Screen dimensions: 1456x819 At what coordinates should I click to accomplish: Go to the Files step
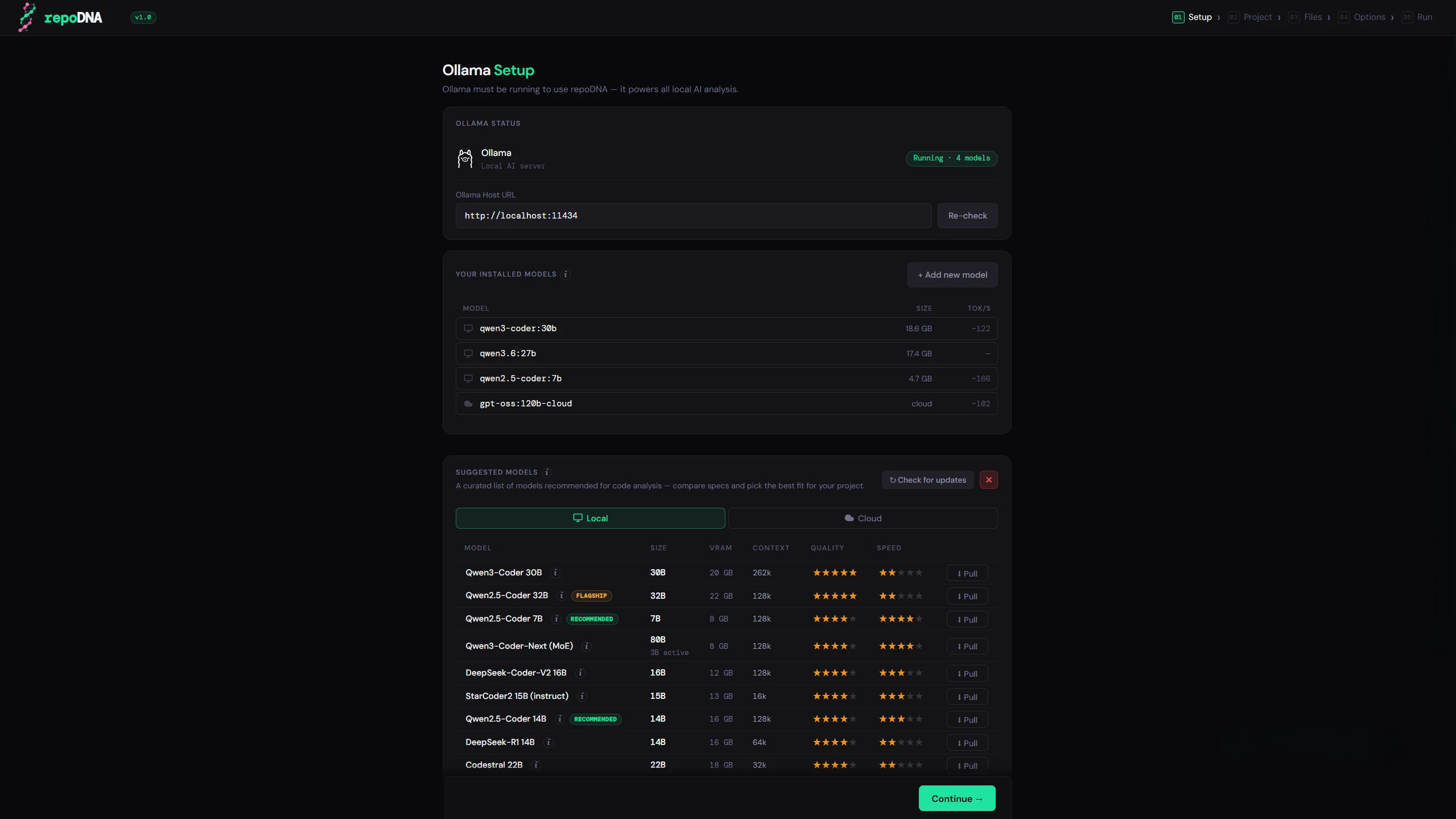1305,17
